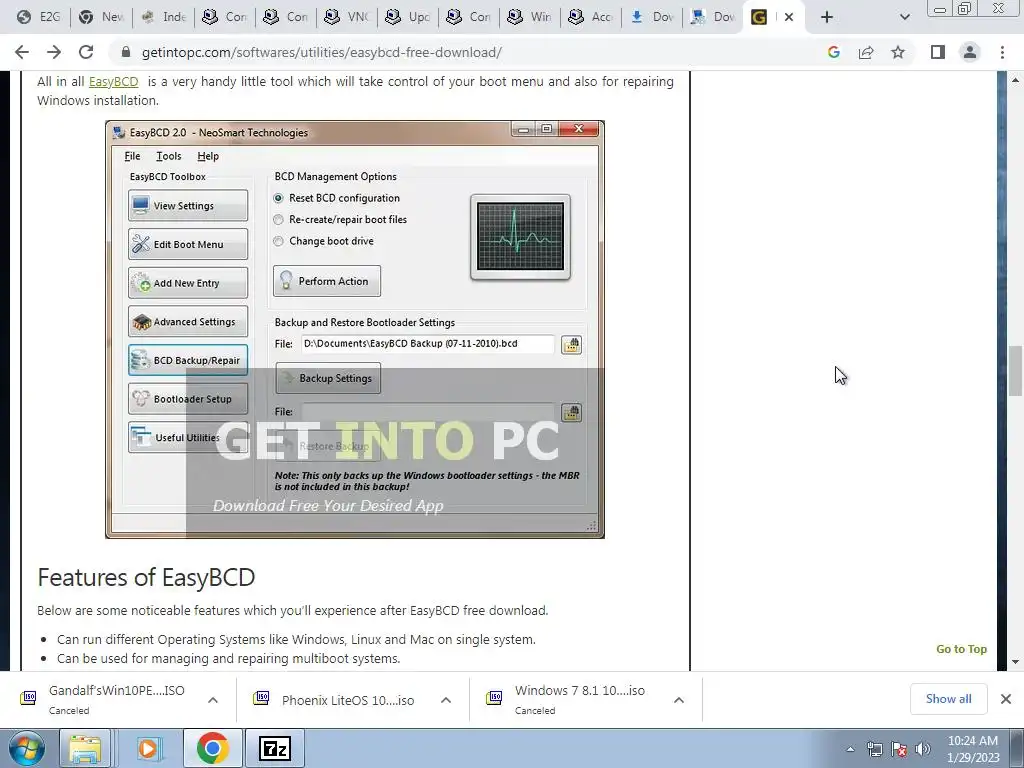Click the Google icon in the address bar
Image resolution: width=1024 pixels, height=768 pixels.
(833, 52)
